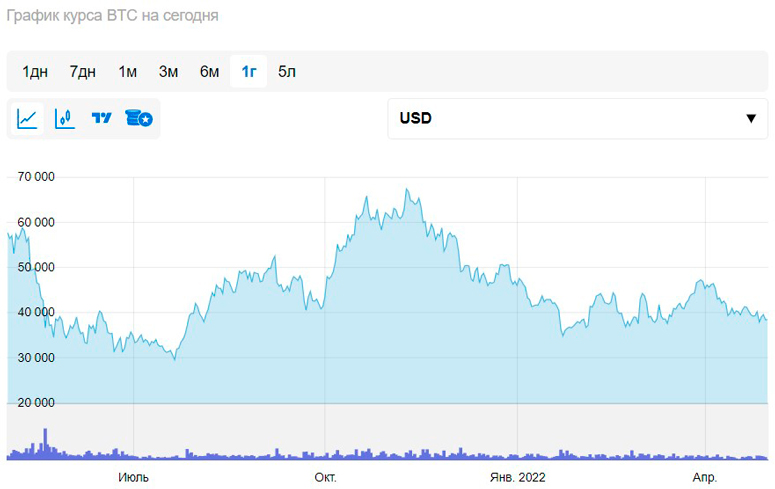Switch to the 7дн period tab
The height and width of the screenshot is (489, 775).
(x=83, y=71)
